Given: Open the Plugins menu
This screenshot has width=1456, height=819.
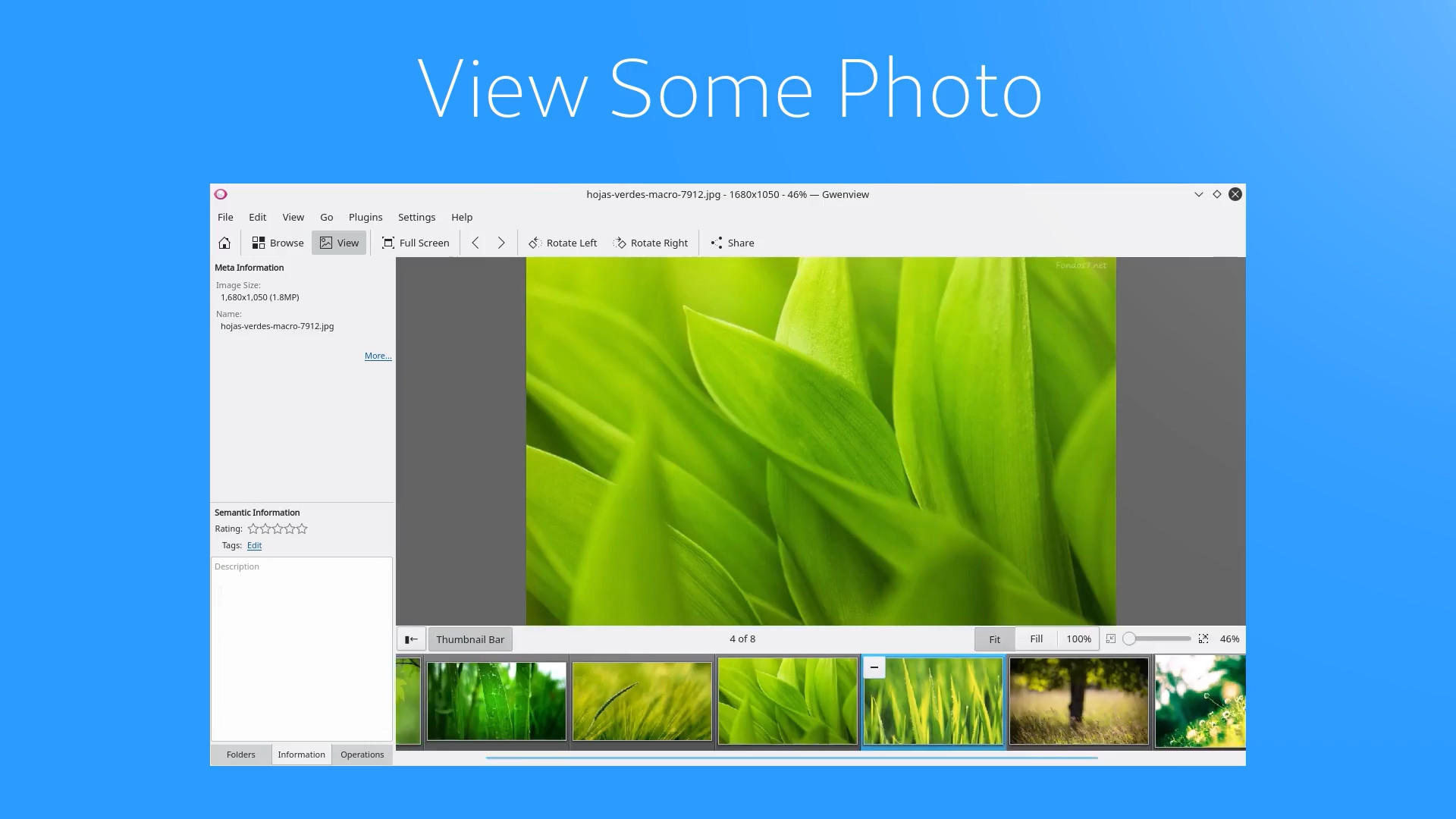Looking at the screenshot, I should [x=366, y=217].
